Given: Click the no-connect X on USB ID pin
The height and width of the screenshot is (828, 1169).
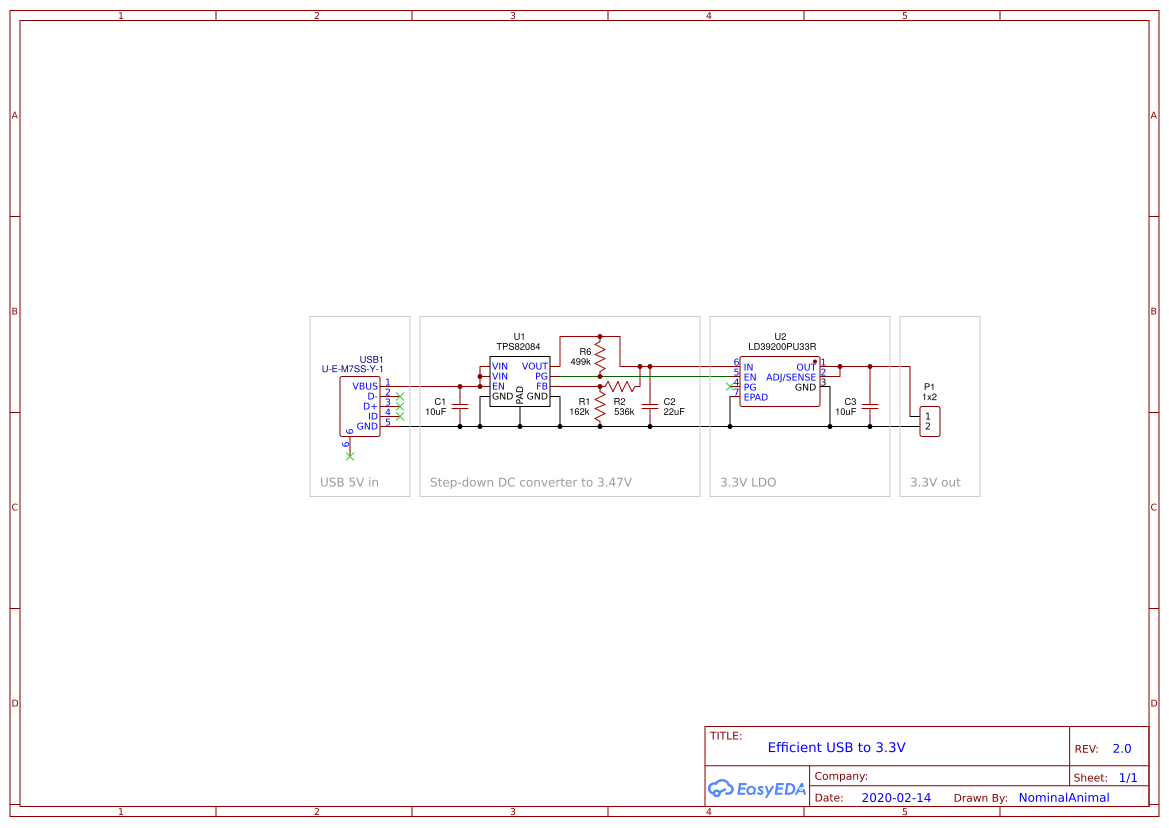Looking at the screenshot, I should (x=400, y=417).
